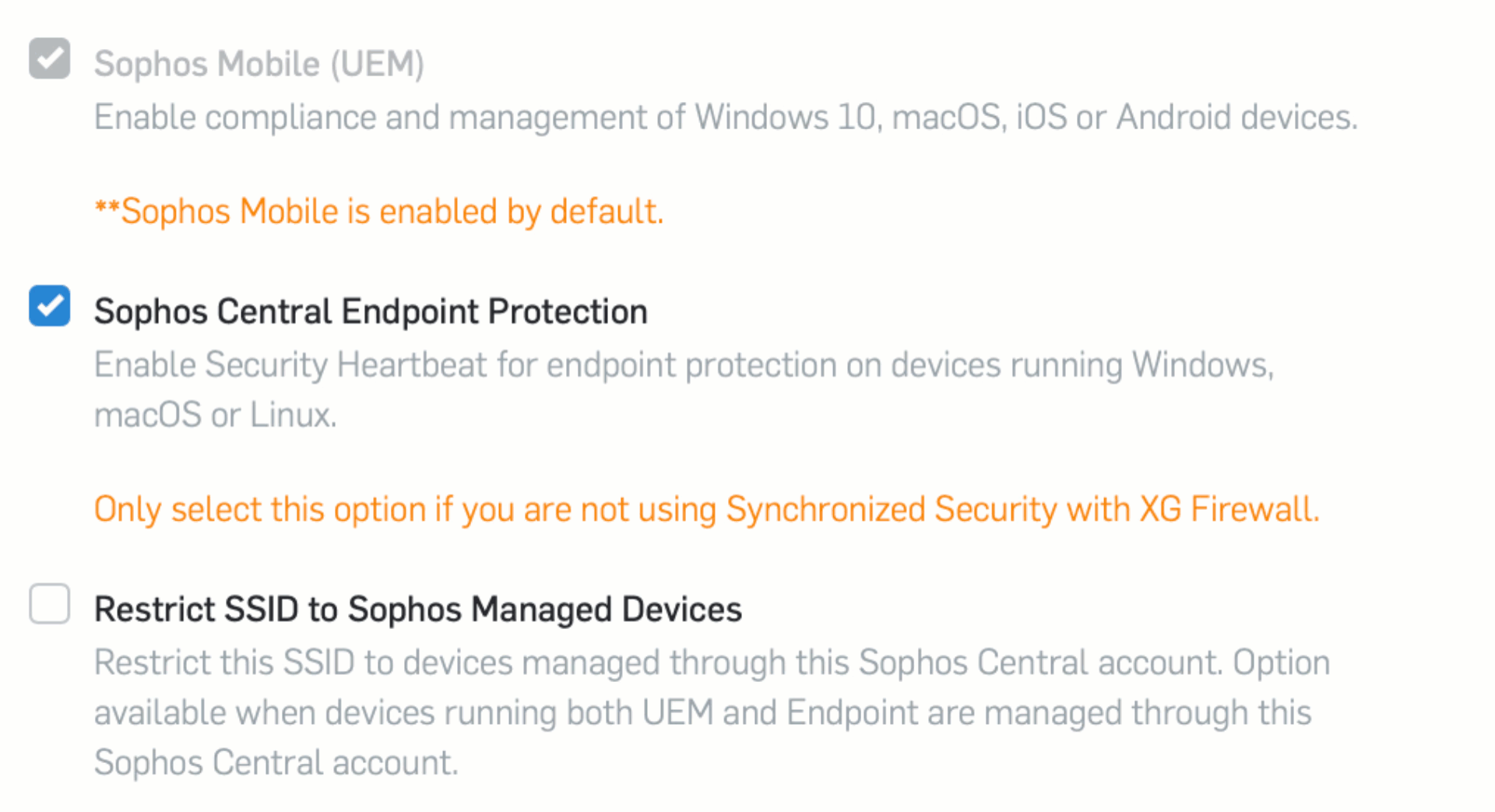Select the Restrict SSID to Sophos Managed Devices label
Viewport: 1495px width, 812px height.
[x=418, y=610]
